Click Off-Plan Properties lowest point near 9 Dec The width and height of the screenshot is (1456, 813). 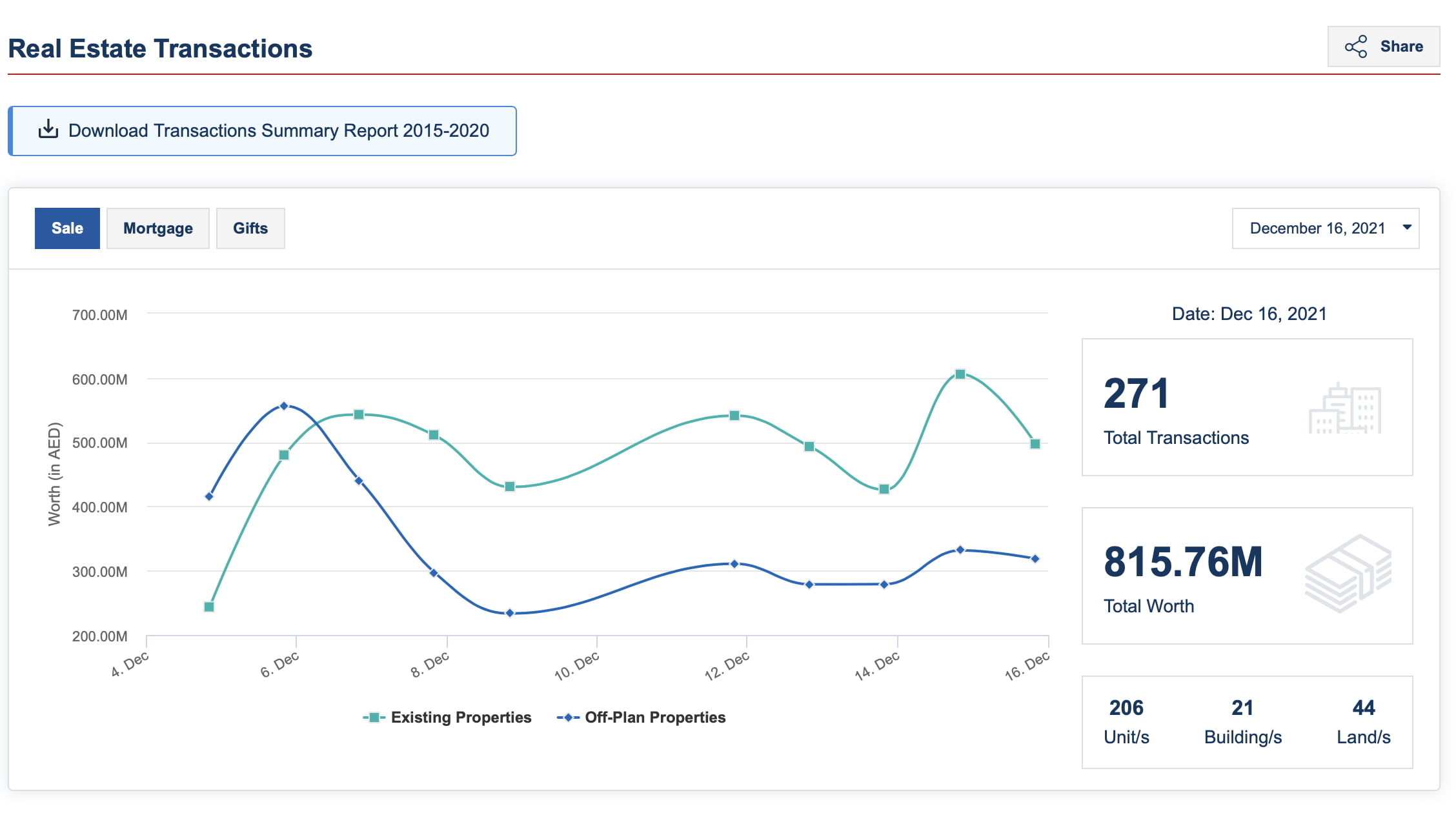pos(510,613)
